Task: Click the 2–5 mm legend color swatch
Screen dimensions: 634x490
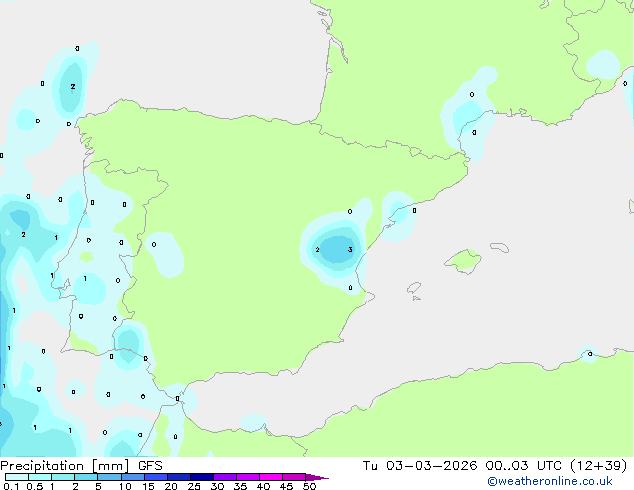Action: coord(86,477)
